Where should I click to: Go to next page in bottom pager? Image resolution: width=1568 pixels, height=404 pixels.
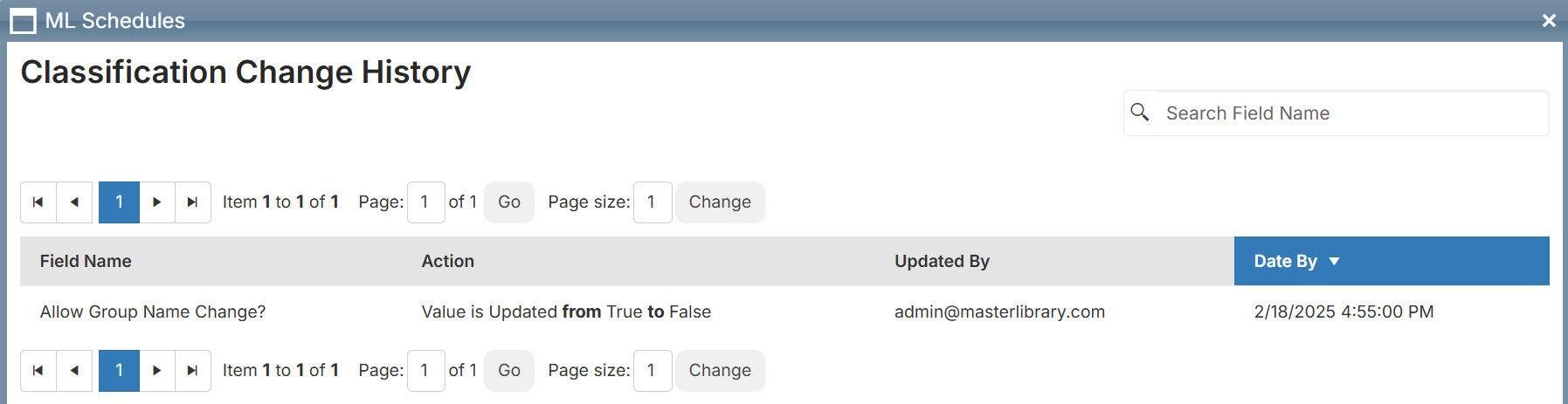(x=157, y=371)
